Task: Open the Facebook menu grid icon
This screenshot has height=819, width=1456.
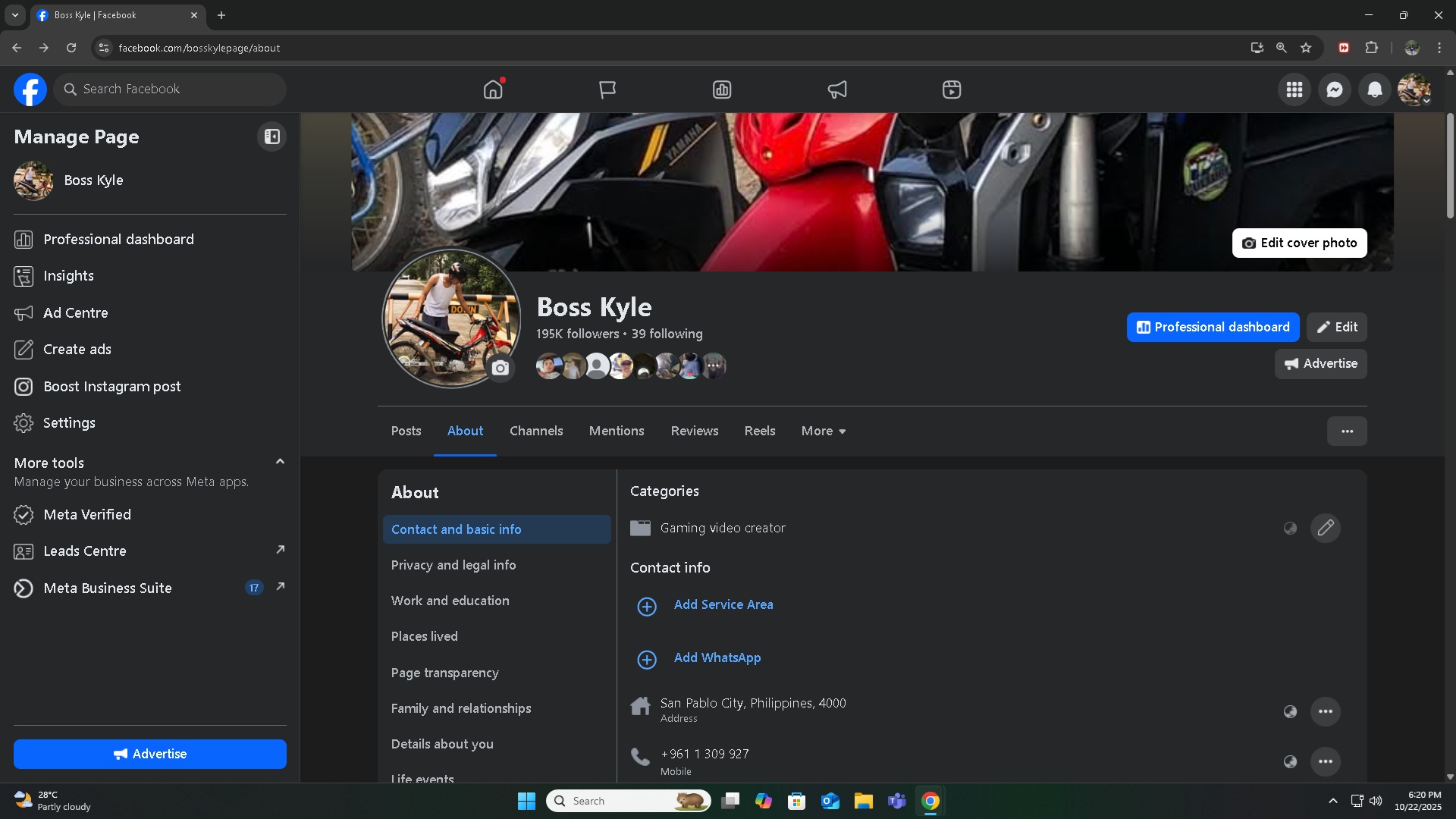Action: pos(1294,89)
